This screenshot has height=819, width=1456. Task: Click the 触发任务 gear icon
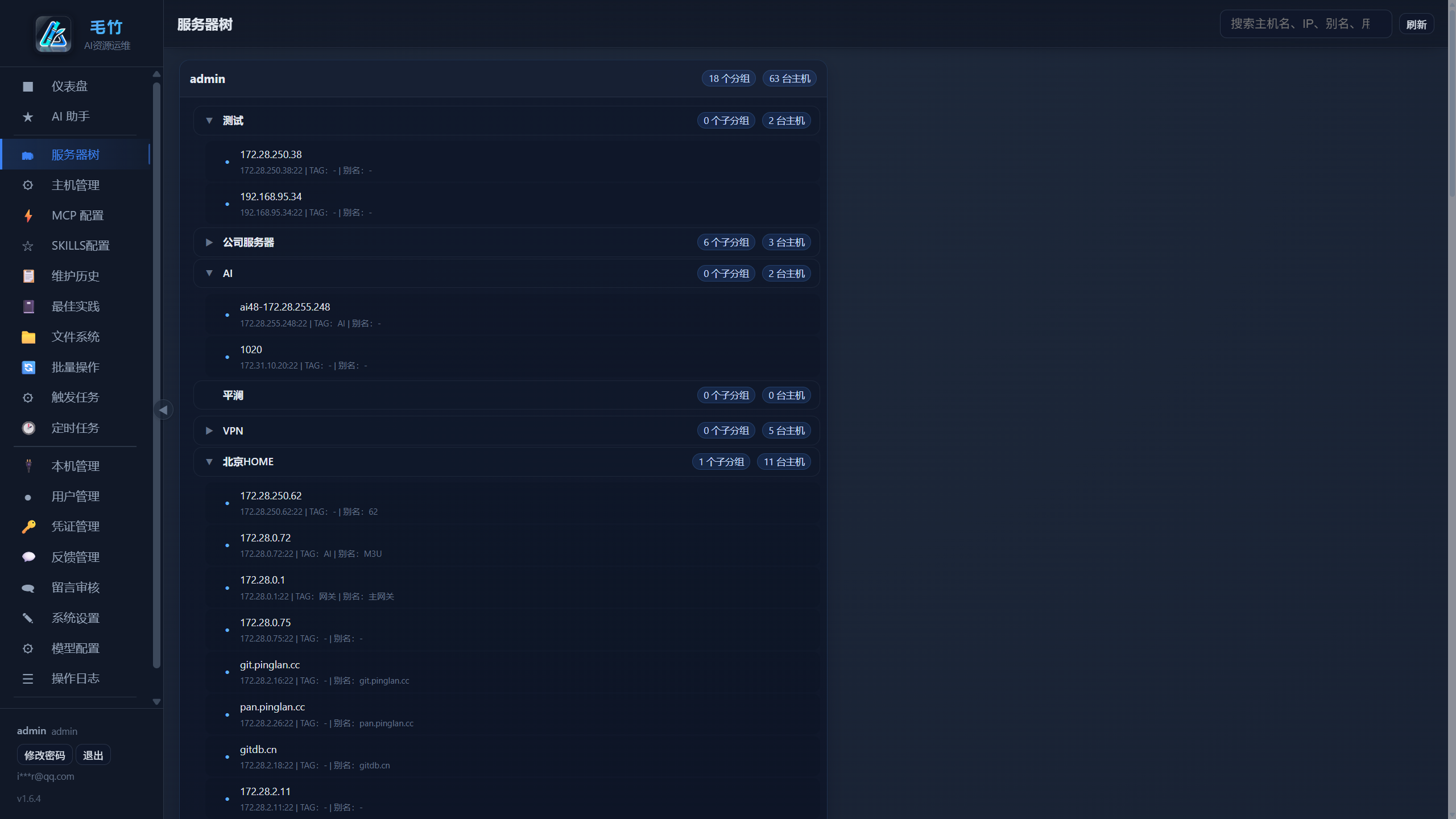pos(28,398)
